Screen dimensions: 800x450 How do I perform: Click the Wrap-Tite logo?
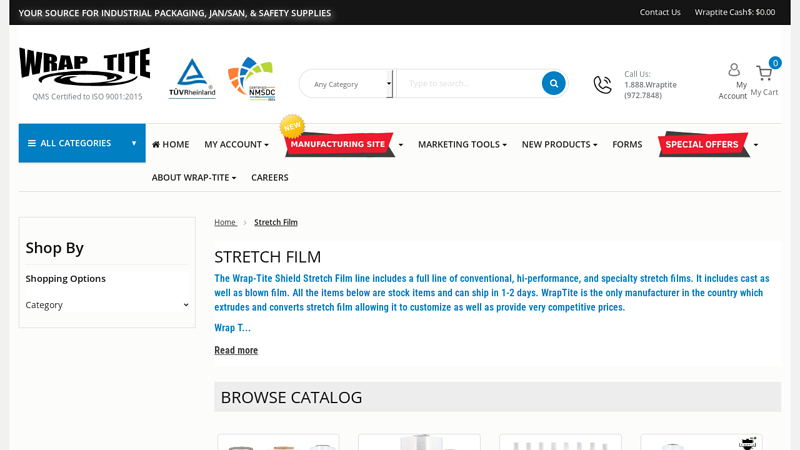click(x=85, y=67)
